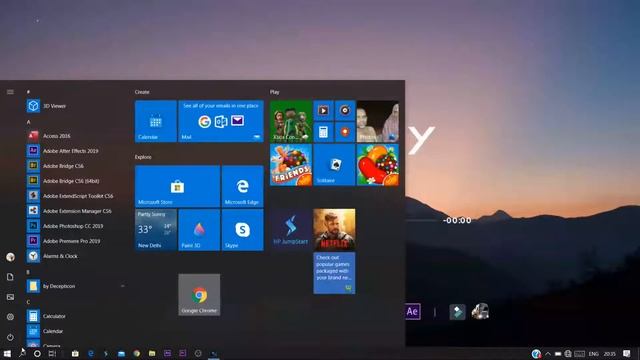The height and width of the screenshot is (360, 640).
Task: Expand the Start menu hamburger button
Action: pos(10,92)
